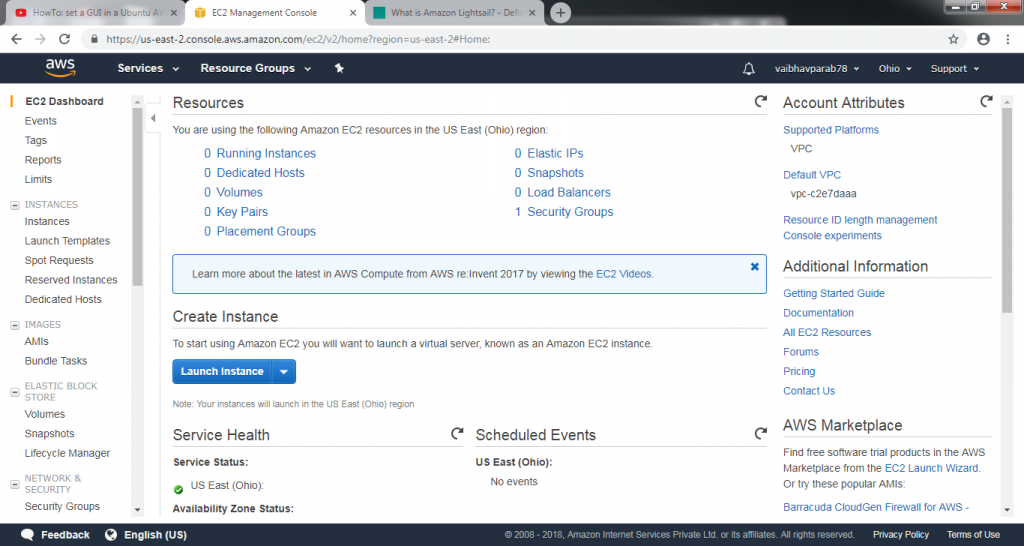Click the AWS logo home icon
Image resolution: width=1024 pixels, height=546 pixels.
(x=60, y=68)
